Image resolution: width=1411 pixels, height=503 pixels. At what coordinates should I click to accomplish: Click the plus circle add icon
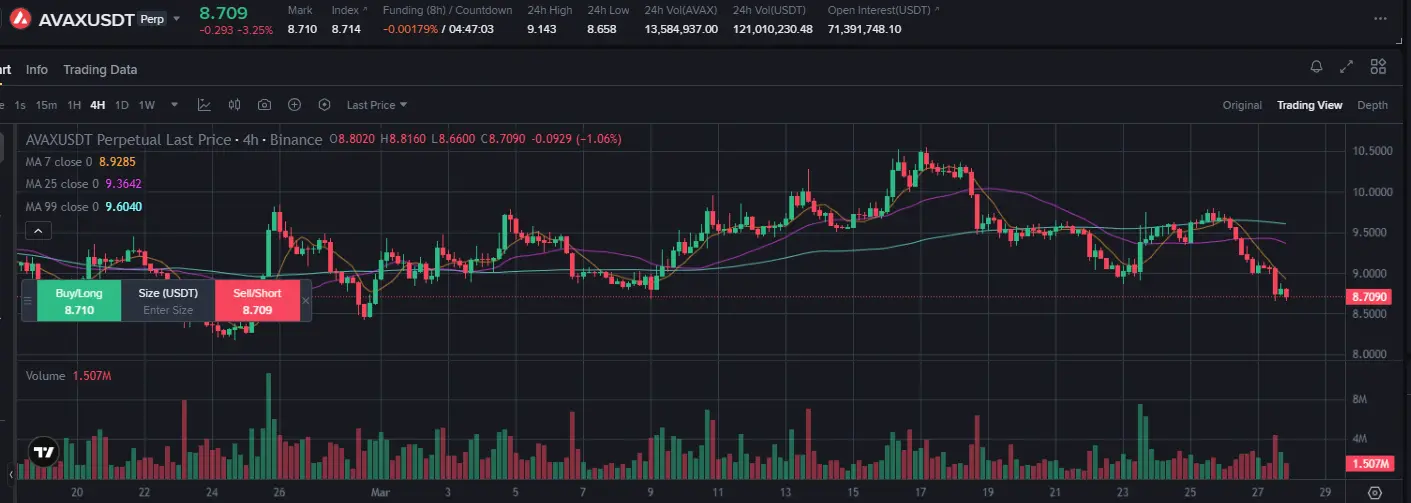(x=294, y=104)
